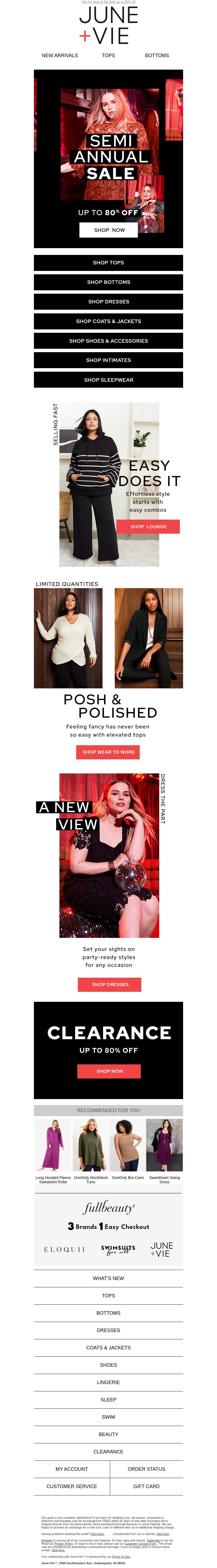Open New Arrivals in top navigation

(x=60, y=55)
